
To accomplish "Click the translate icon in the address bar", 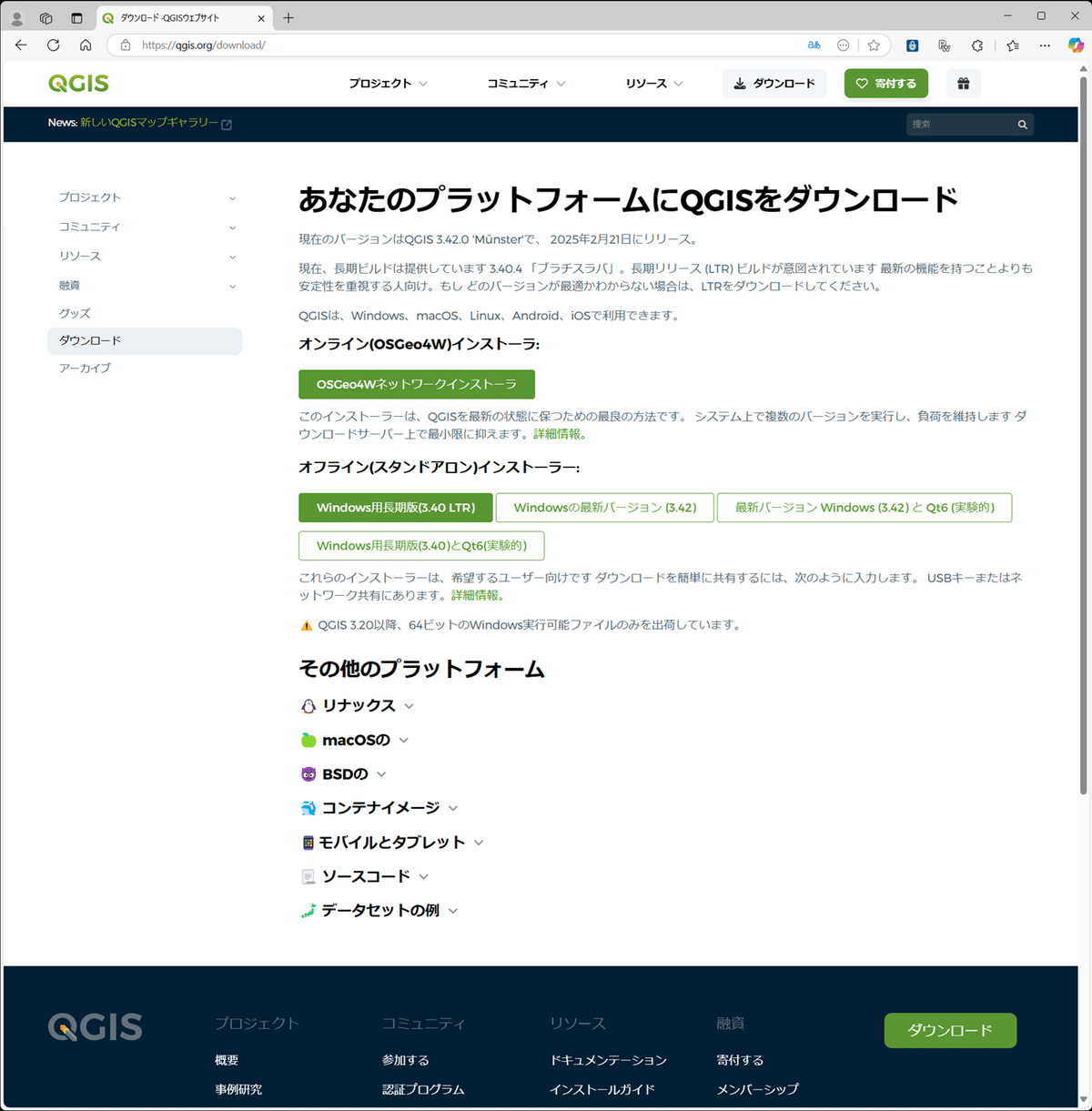I will [813, 45].
